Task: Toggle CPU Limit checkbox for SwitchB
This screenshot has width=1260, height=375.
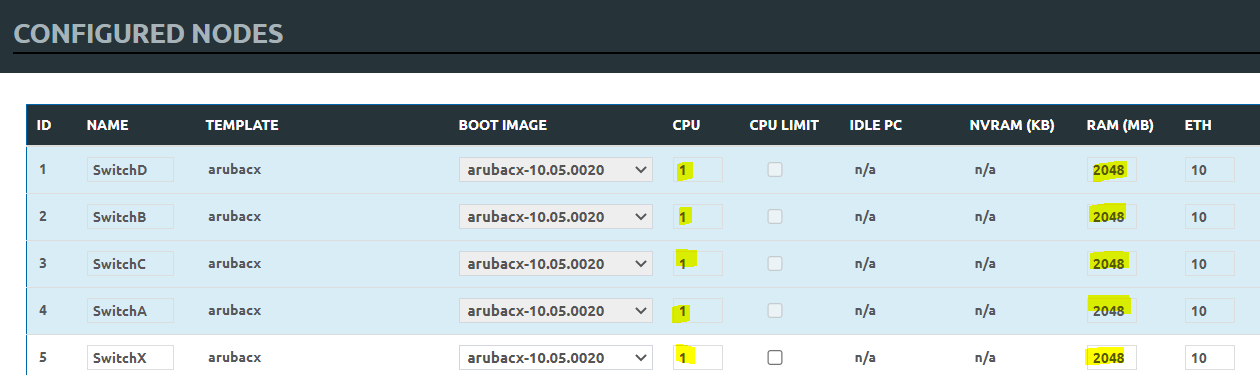Action: coord(775,217)
